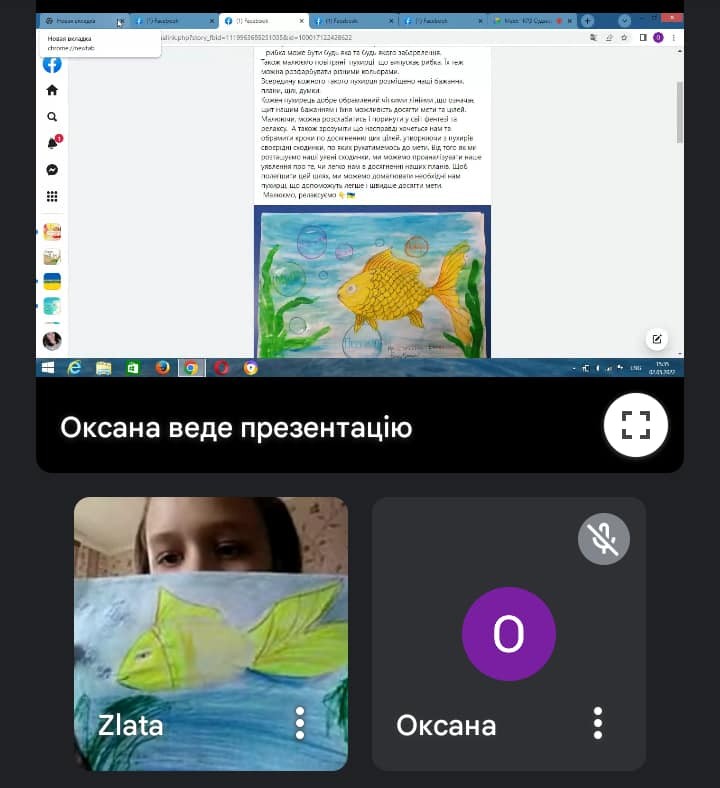Click the new message compose icon
Image resolution: width=720 pixels, height=788 pixels.
[x=657, y=339]
